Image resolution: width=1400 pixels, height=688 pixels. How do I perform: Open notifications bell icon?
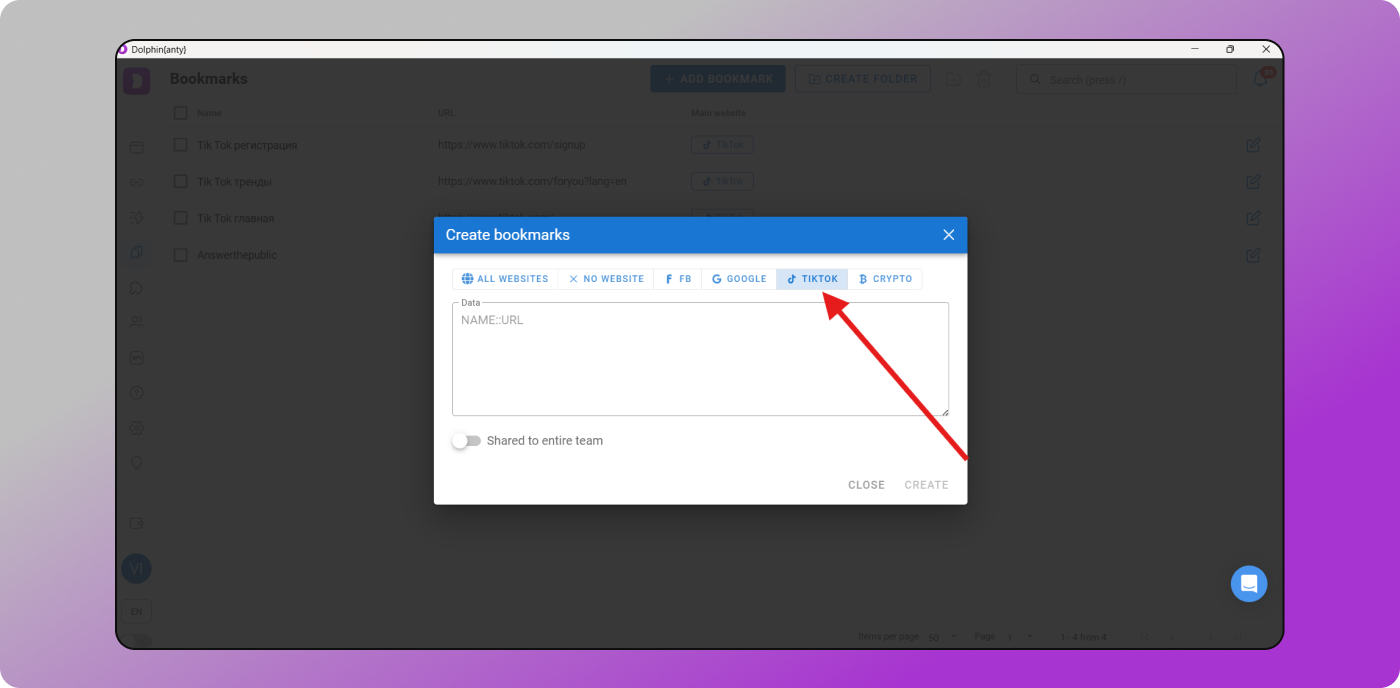click(x=1260, y=79)
